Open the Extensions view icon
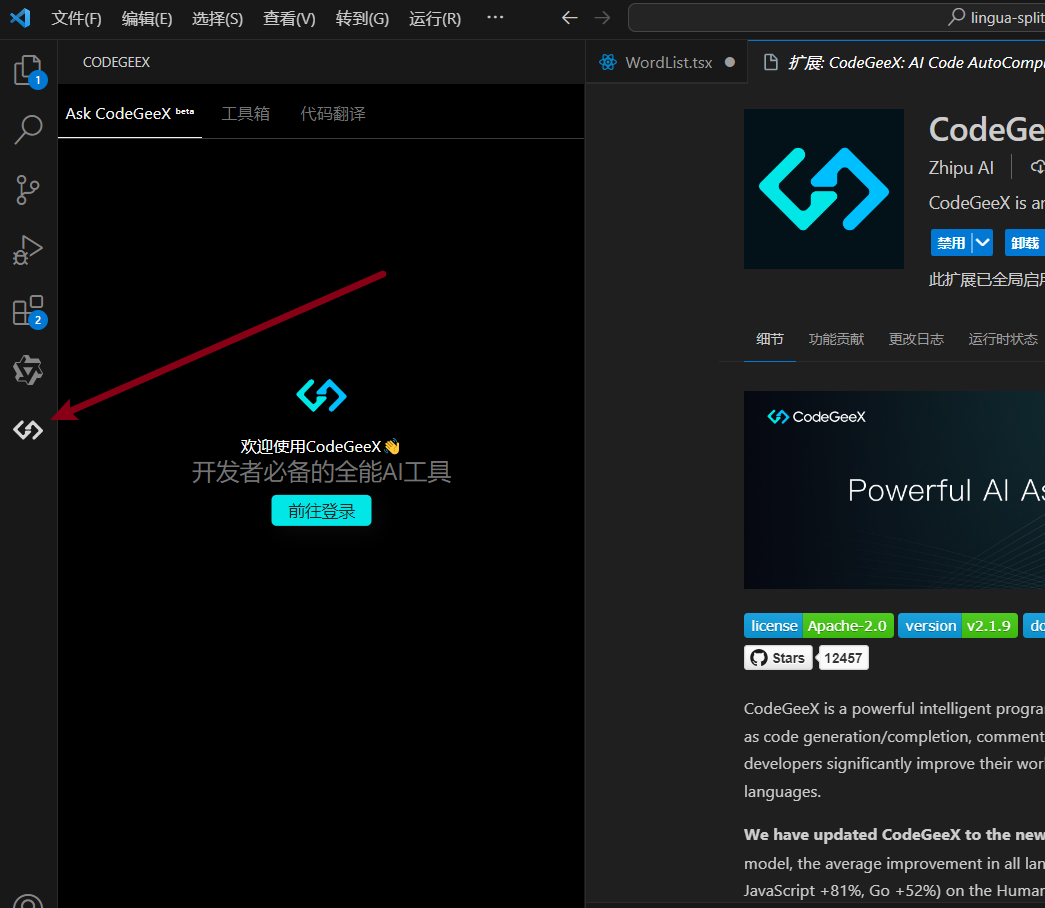 28,311
